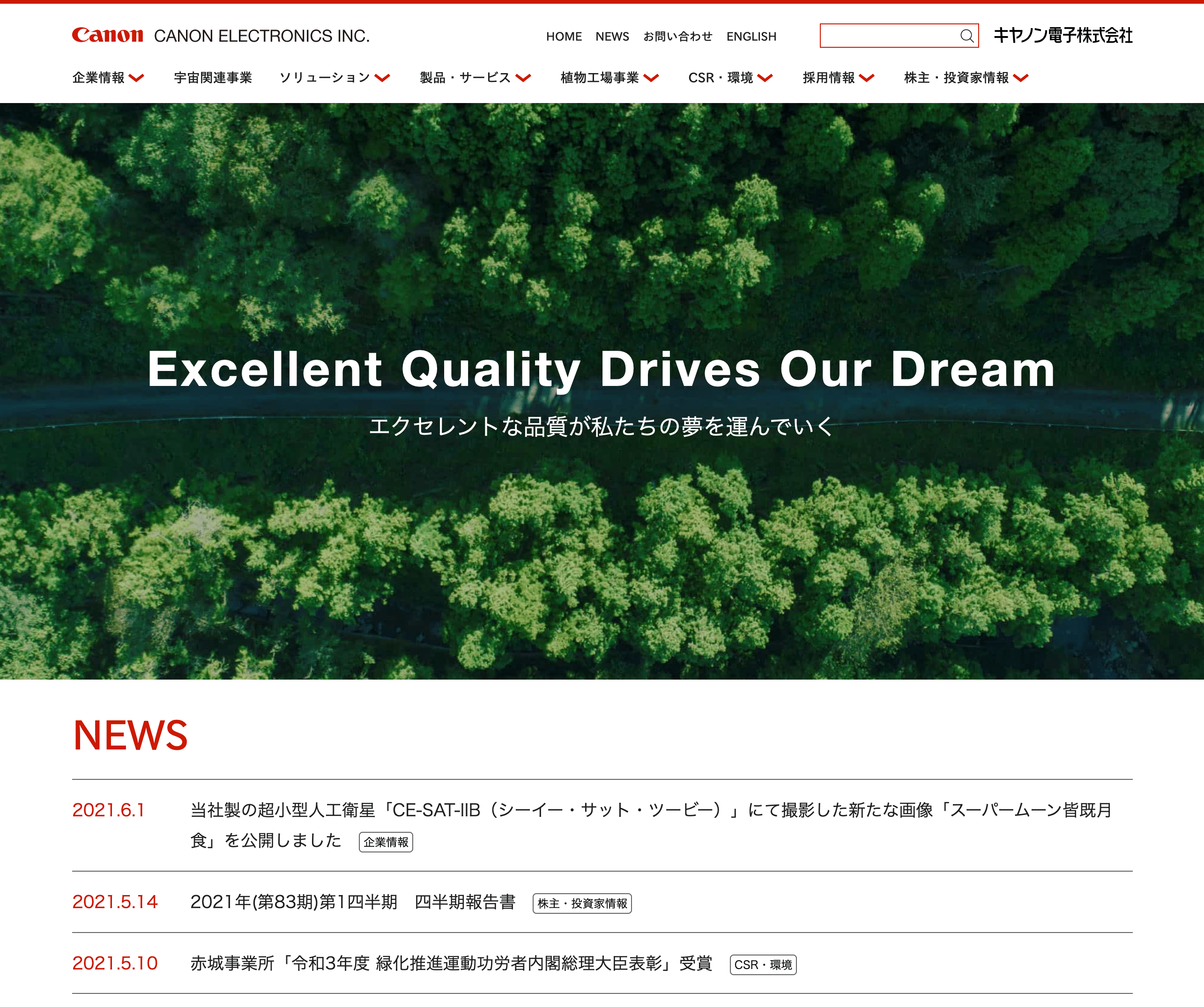Screen dimensions: 1204x1007
Task: Expand the ソリューション chevron arrow
Action: coord(382,79)
